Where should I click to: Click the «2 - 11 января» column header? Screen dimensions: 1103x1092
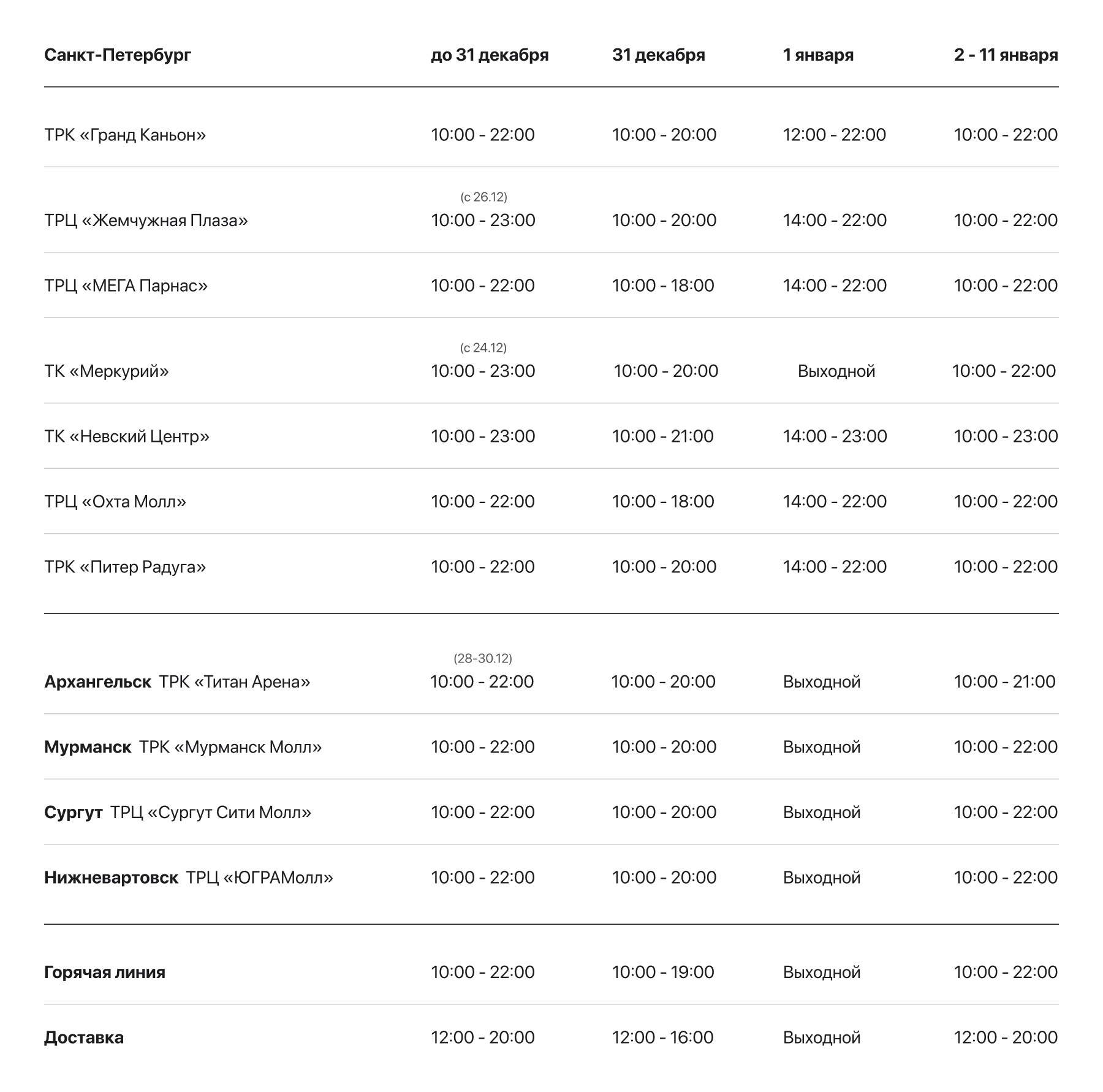(1006, 55)
